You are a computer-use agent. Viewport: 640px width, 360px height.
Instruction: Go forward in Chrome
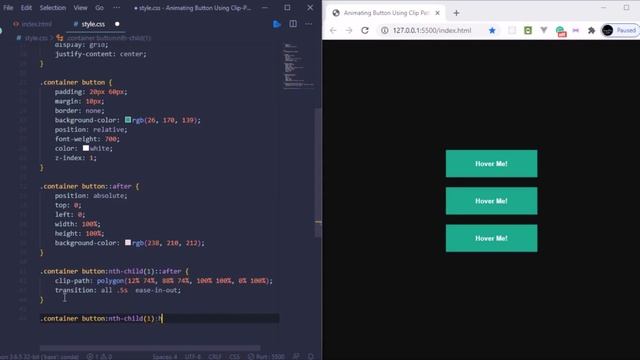(x=349, y=30)
